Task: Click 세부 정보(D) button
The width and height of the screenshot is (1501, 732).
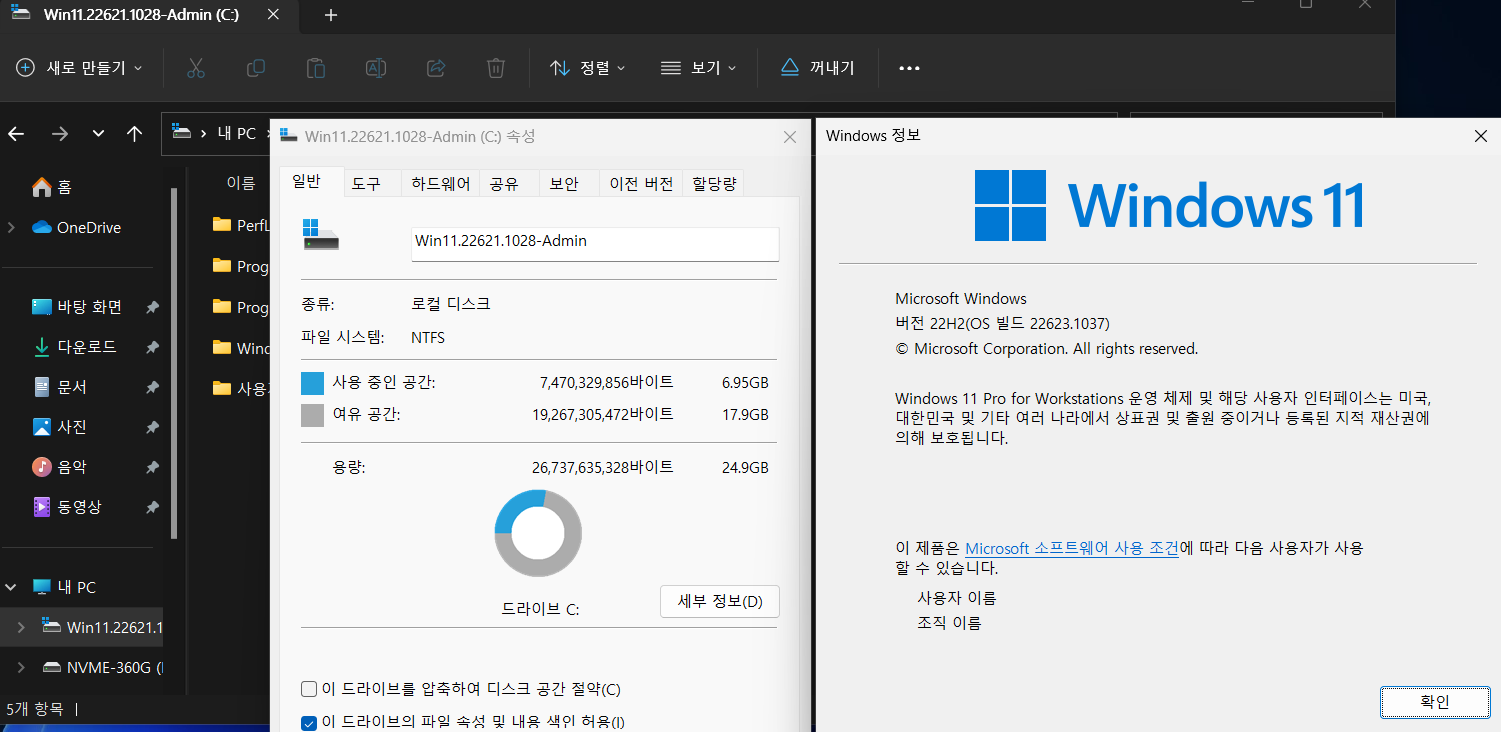Action: (x=720, y=602)
